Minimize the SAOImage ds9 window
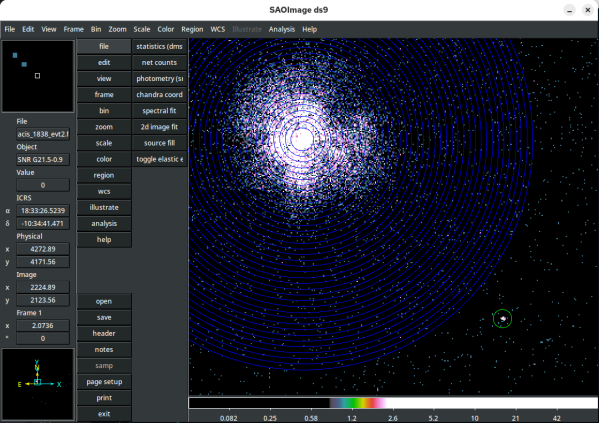This screenshot has width=599, height=423. tap(570, 10)
